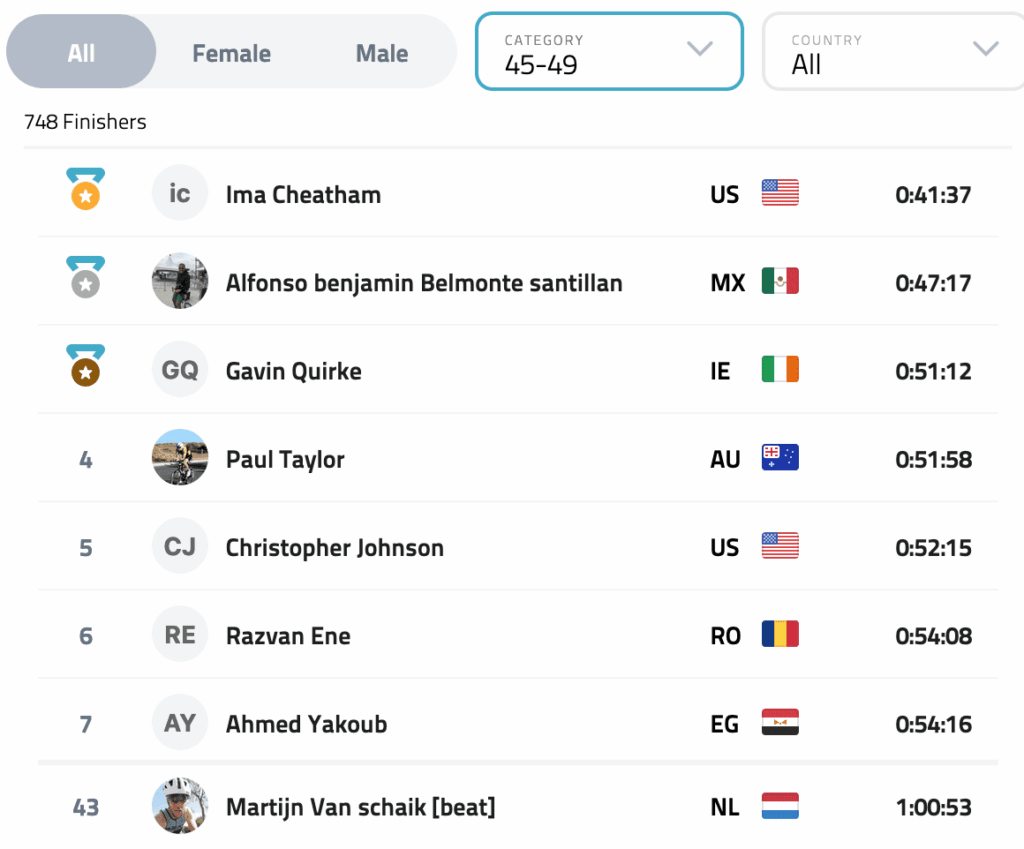Select the All gender filter
This screenshot has width=1024, height=849.
pyautogui.click(x=82, y=53)
